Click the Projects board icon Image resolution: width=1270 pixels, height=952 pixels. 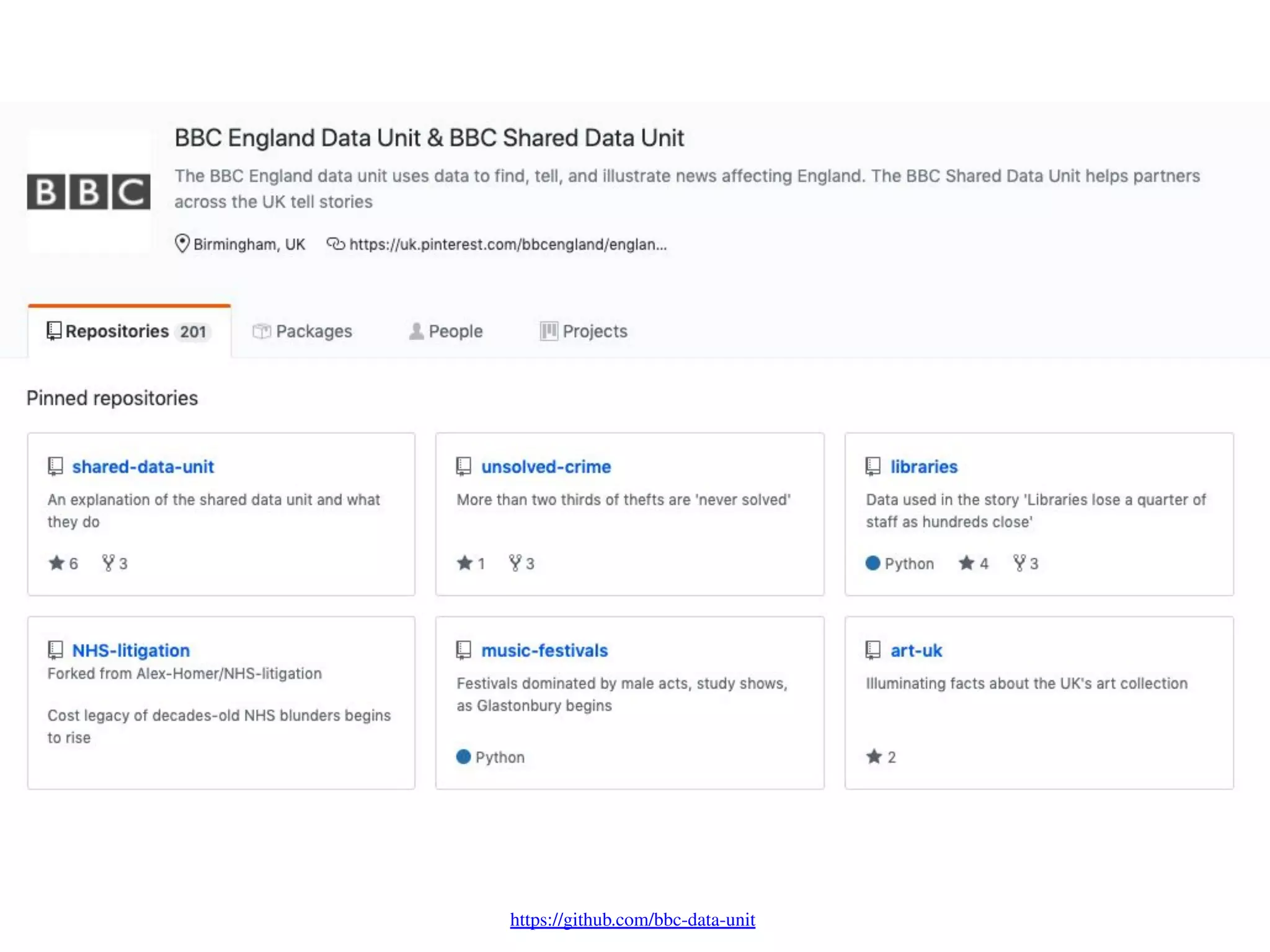[548, 332]
